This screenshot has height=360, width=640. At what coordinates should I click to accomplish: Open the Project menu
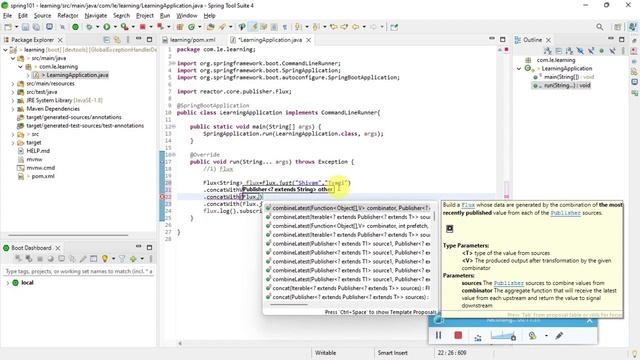pyautogui.click(x=145, y=16)
